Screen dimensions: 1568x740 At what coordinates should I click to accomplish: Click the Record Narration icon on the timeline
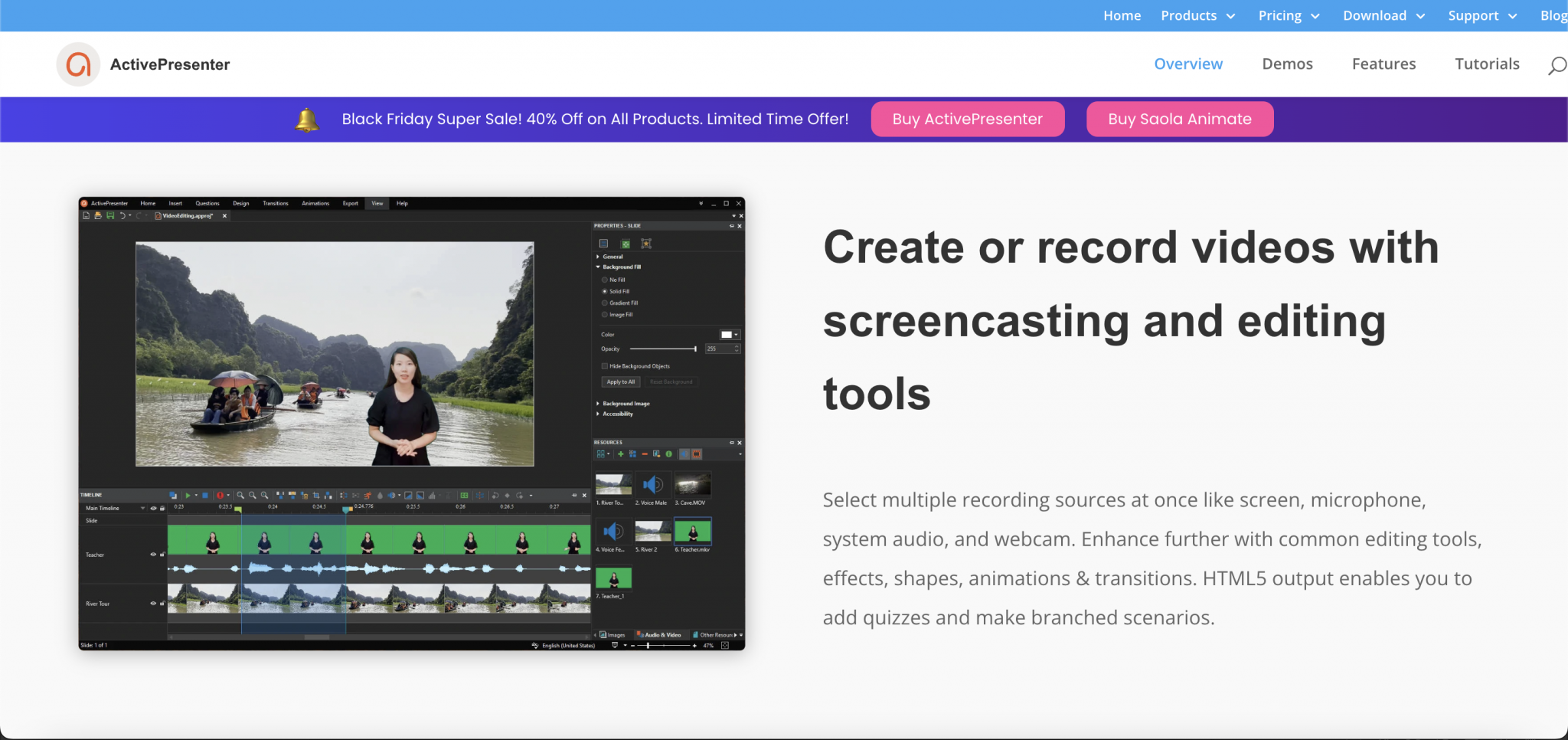coord(220,495)
